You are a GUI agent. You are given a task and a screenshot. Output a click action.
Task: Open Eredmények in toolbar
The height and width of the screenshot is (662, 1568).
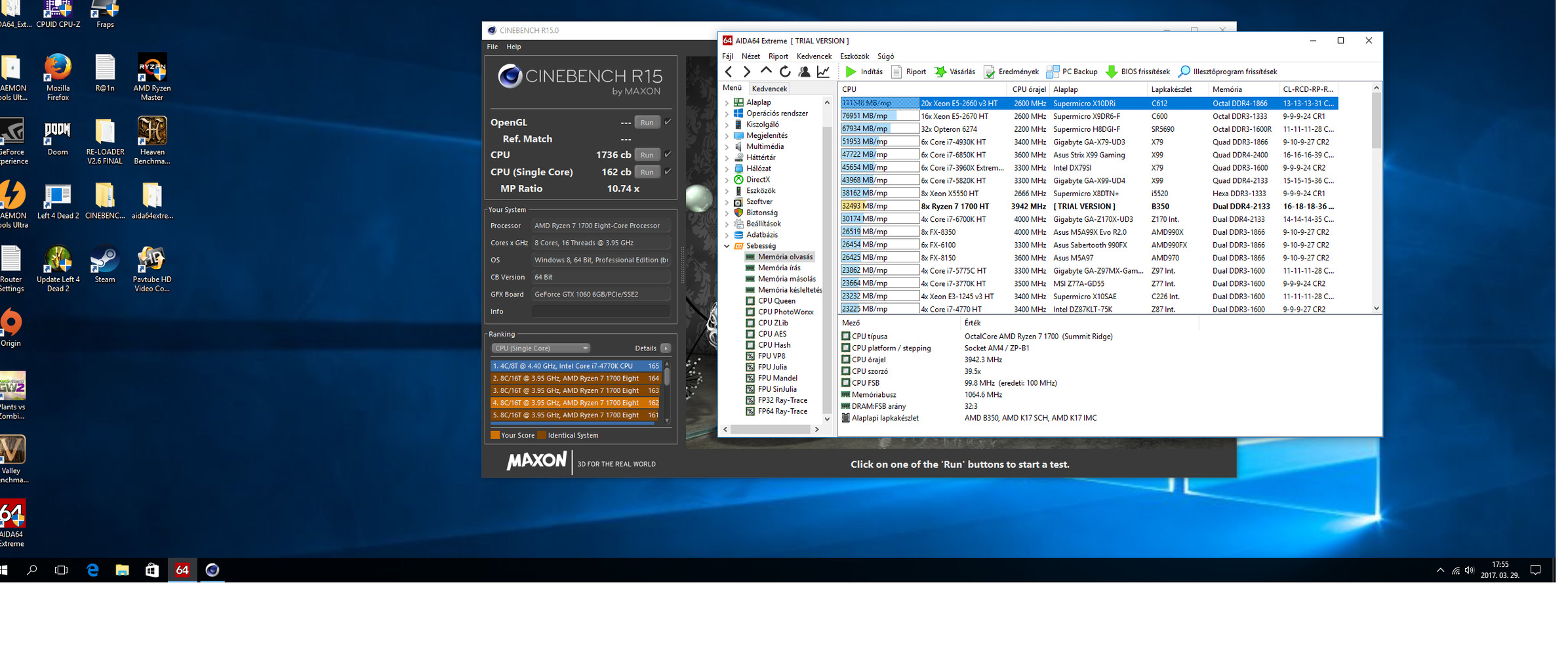pos(1011,72)
